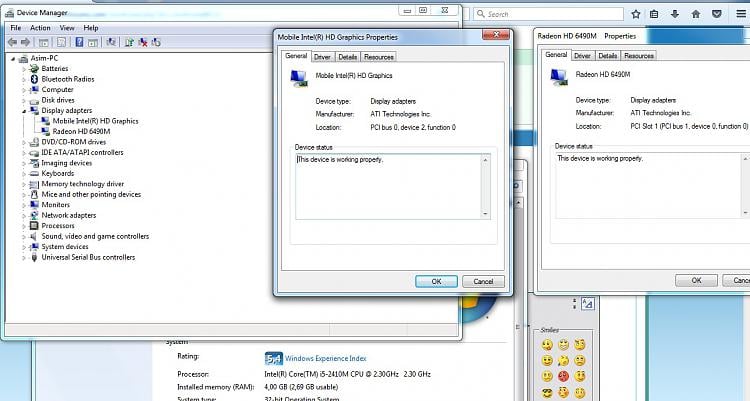Collapse the Display adapters node
Screen dimensions: 750x401
[x=24, y=111]
